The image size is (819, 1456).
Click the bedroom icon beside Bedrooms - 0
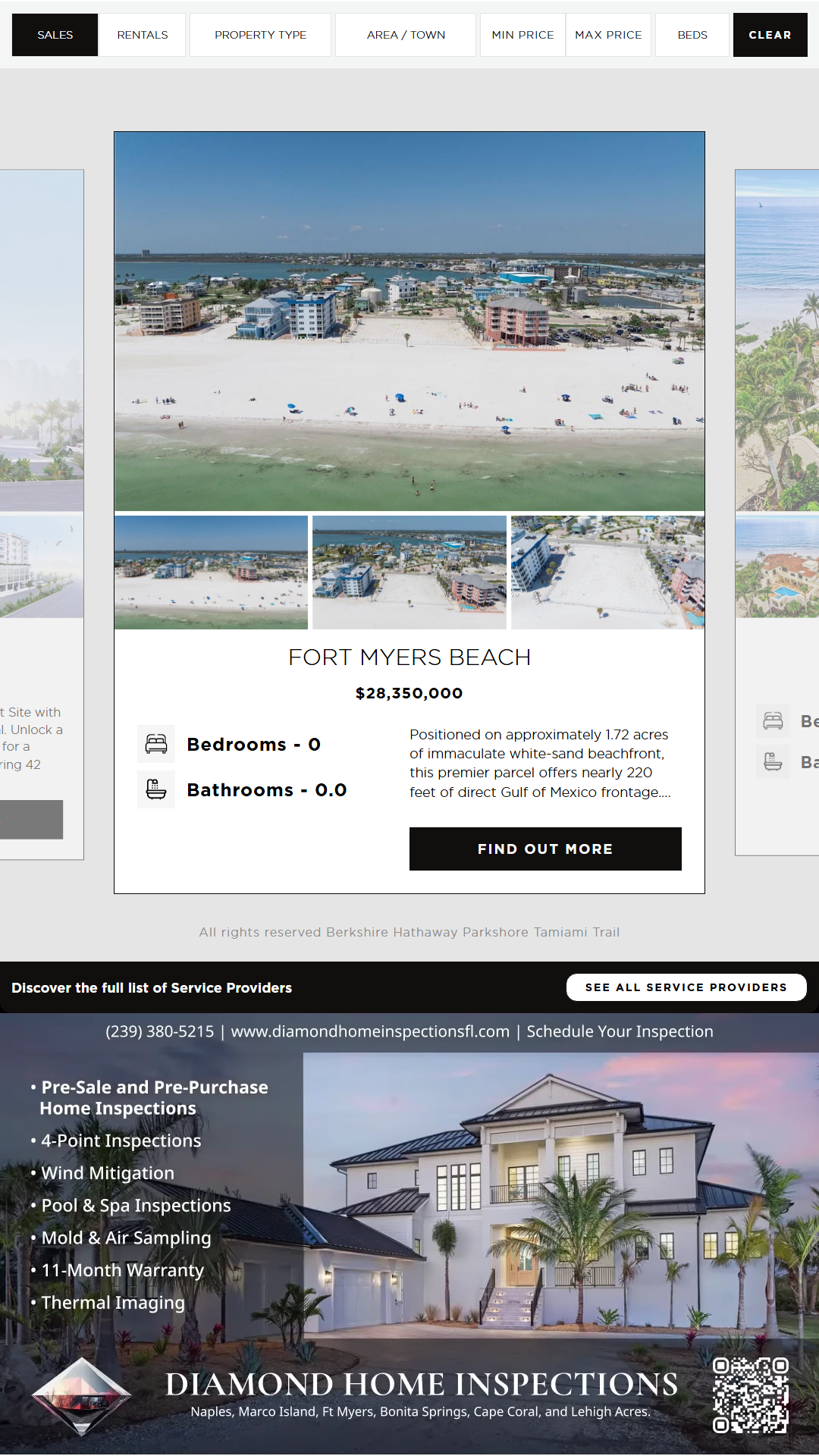coord(156,744)
